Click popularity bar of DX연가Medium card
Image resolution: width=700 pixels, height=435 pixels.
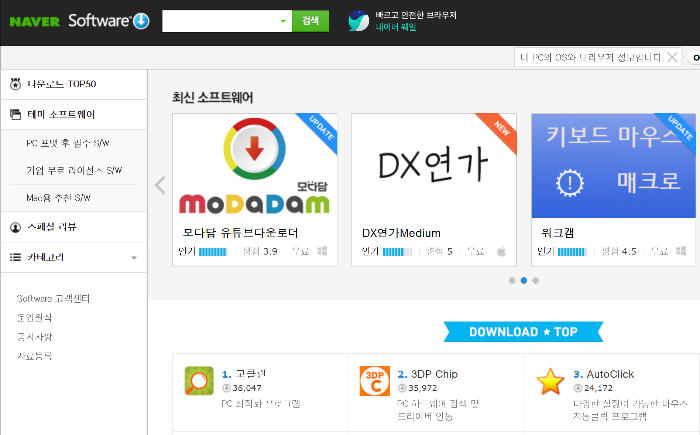click(397, 252)
